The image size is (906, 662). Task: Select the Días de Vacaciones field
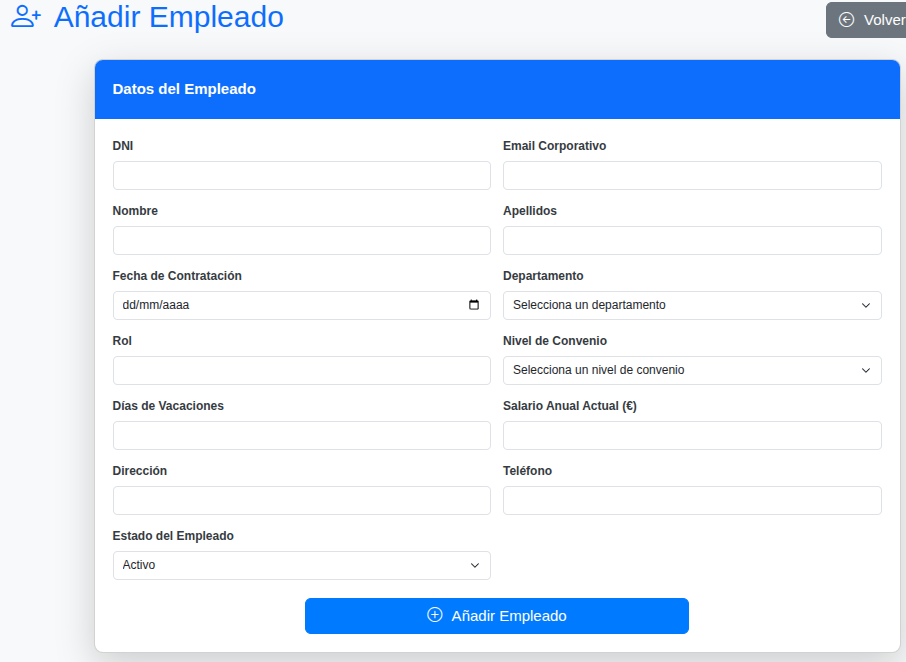(x=301, y=436)
